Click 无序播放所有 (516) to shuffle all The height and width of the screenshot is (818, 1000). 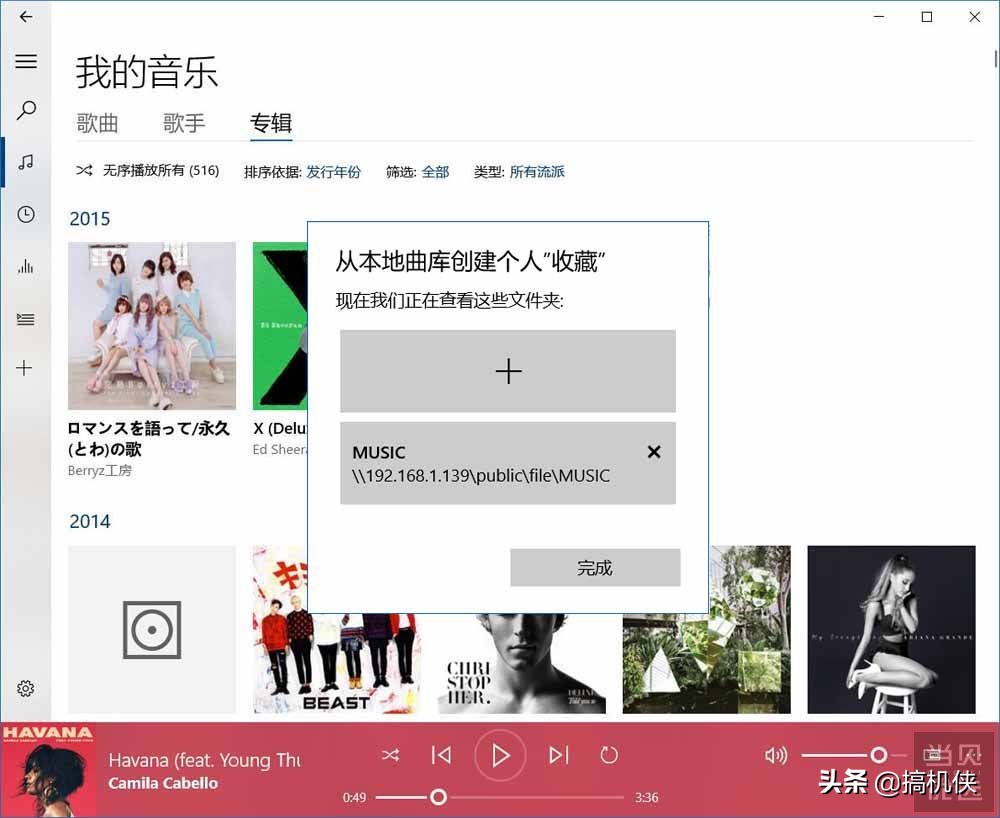[x=146, y=170]
